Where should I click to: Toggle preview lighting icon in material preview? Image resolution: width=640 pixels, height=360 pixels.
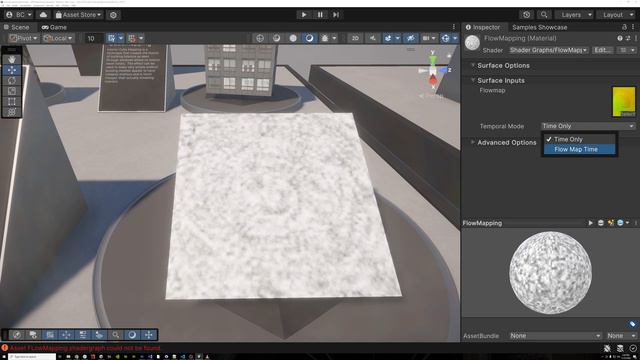[611, 223]
